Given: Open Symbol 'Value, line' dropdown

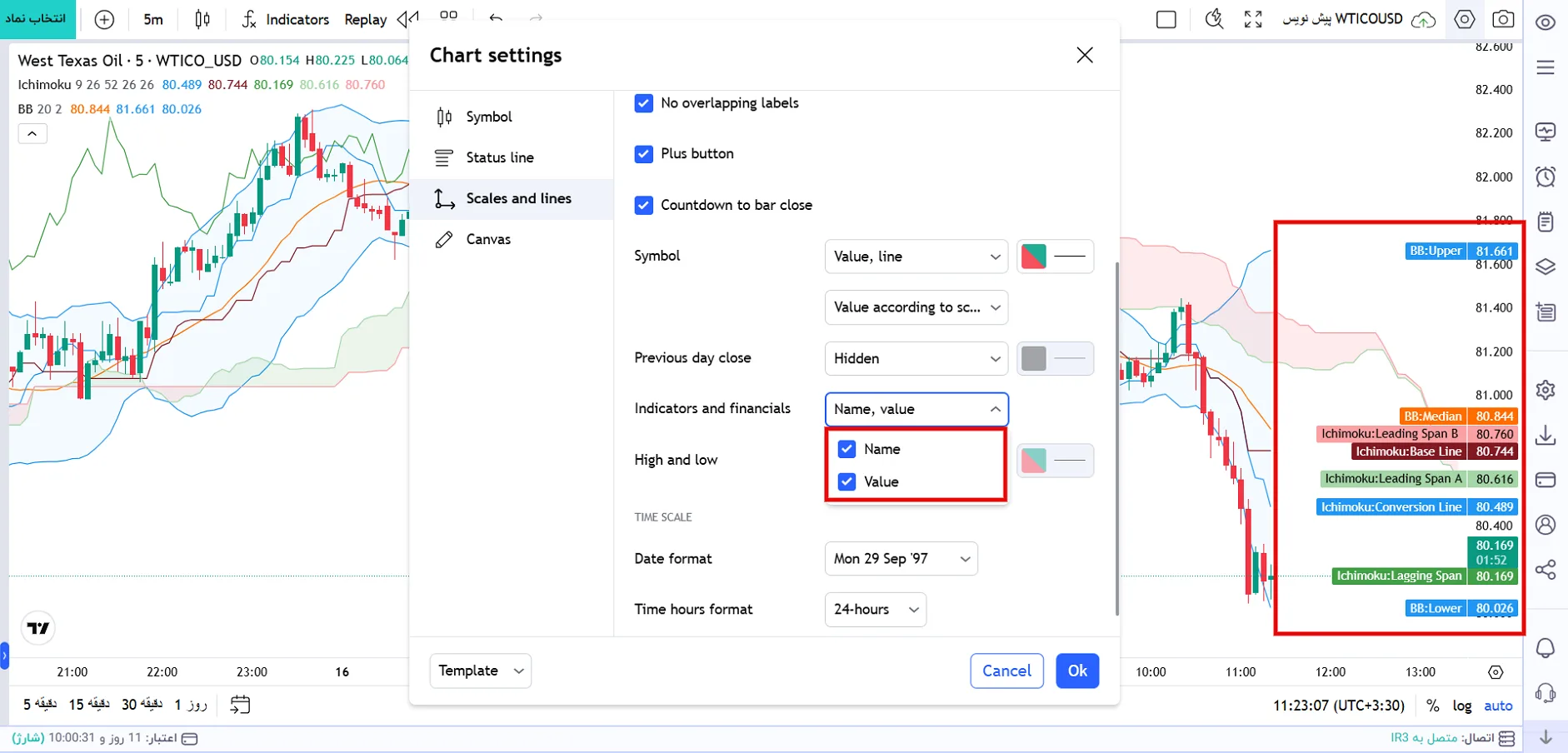Looking at the screenshot, I should 916,257.
